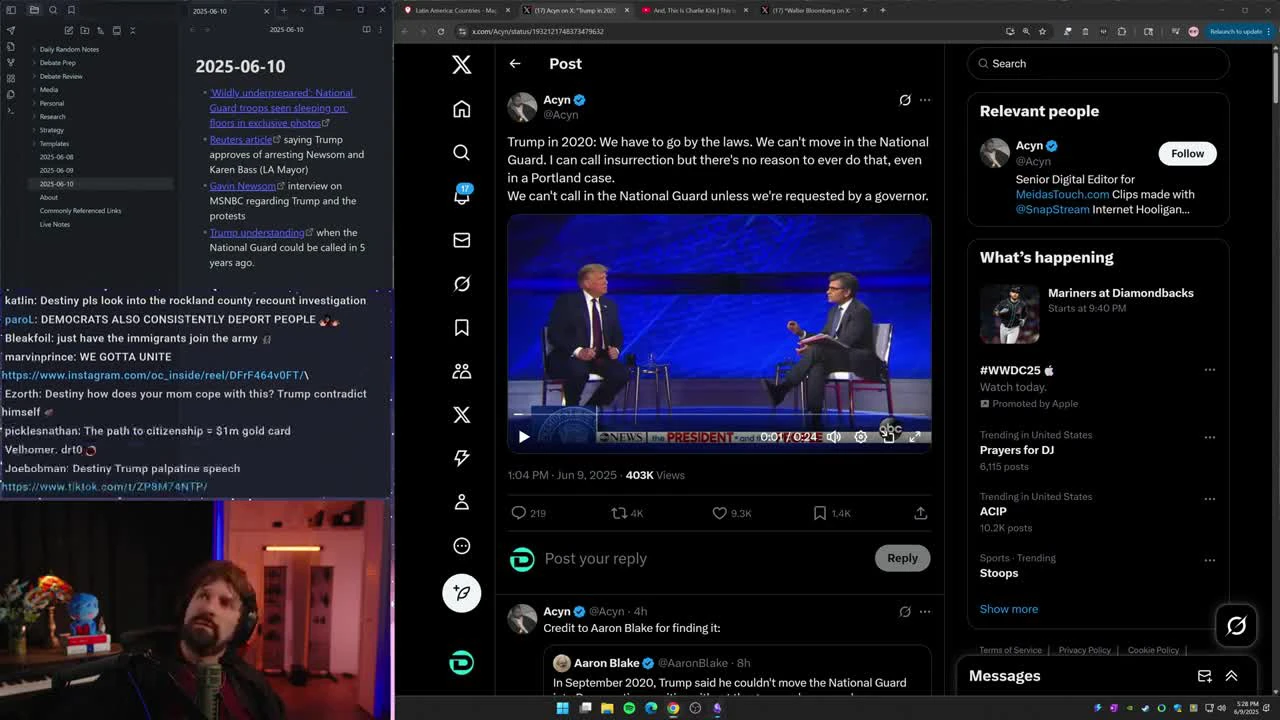Click the round compose post button

[x=461, y=592]
